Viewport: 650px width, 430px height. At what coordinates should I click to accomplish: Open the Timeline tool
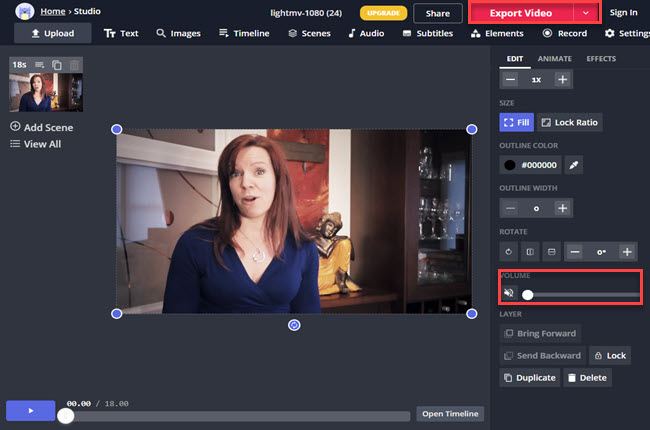coord(244,33)
